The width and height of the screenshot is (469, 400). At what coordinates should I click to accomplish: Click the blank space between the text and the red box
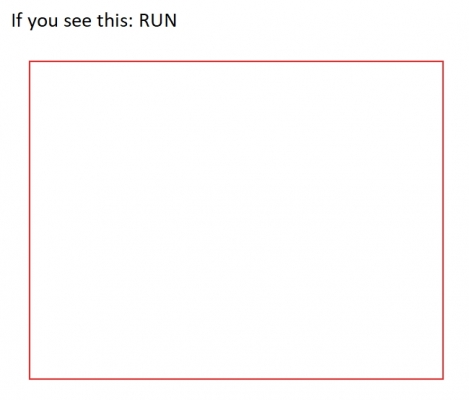point(236,45)
